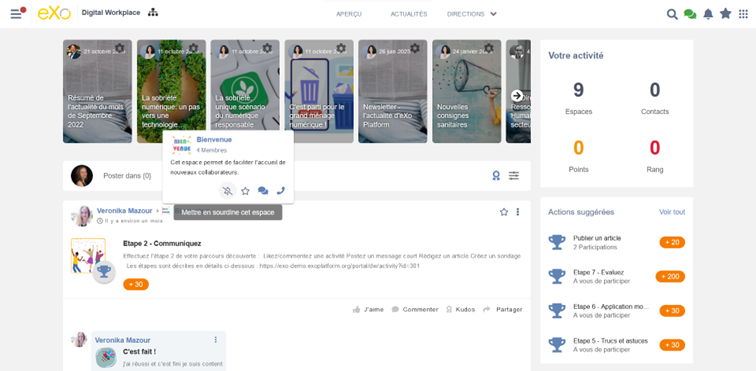Switch to the Actualités tab
Image resolution: width=756 pixels, height=371 pixels.
tap(409, 14)
